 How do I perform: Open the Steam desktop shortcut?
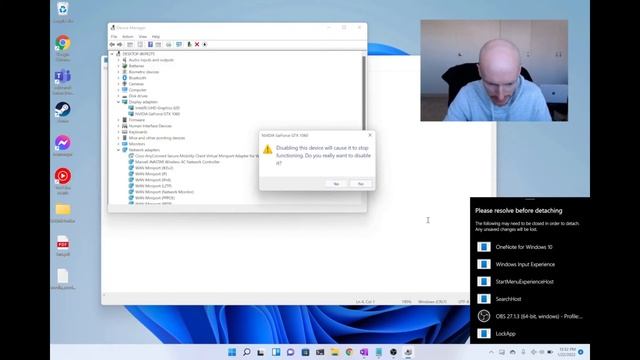coord(63,112)
